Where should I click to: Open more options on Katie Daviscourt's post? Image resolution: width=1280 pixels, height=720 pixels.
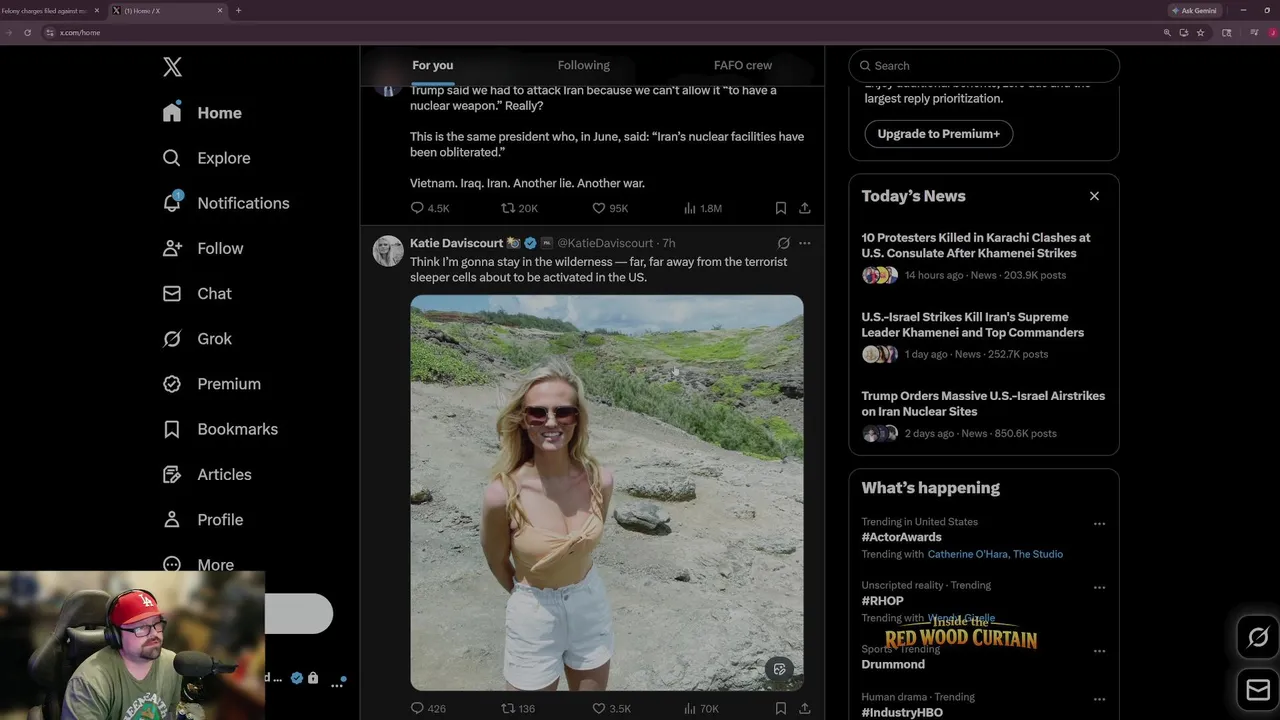click(804, 243)
